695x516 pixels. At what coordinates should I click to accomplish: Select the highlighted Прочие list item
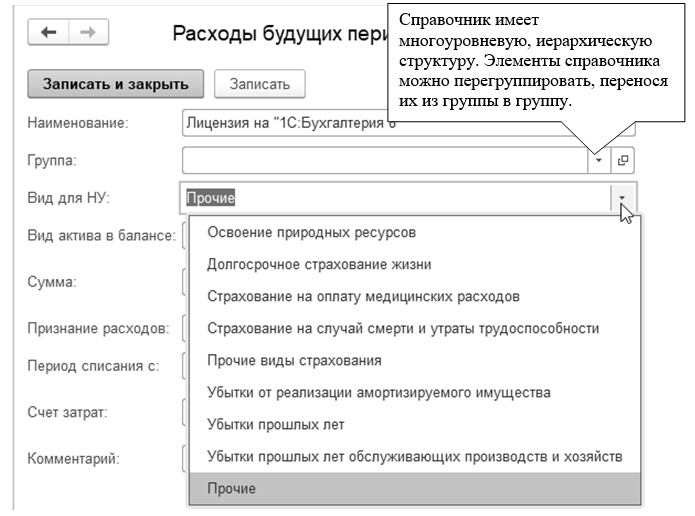(231, 488)
